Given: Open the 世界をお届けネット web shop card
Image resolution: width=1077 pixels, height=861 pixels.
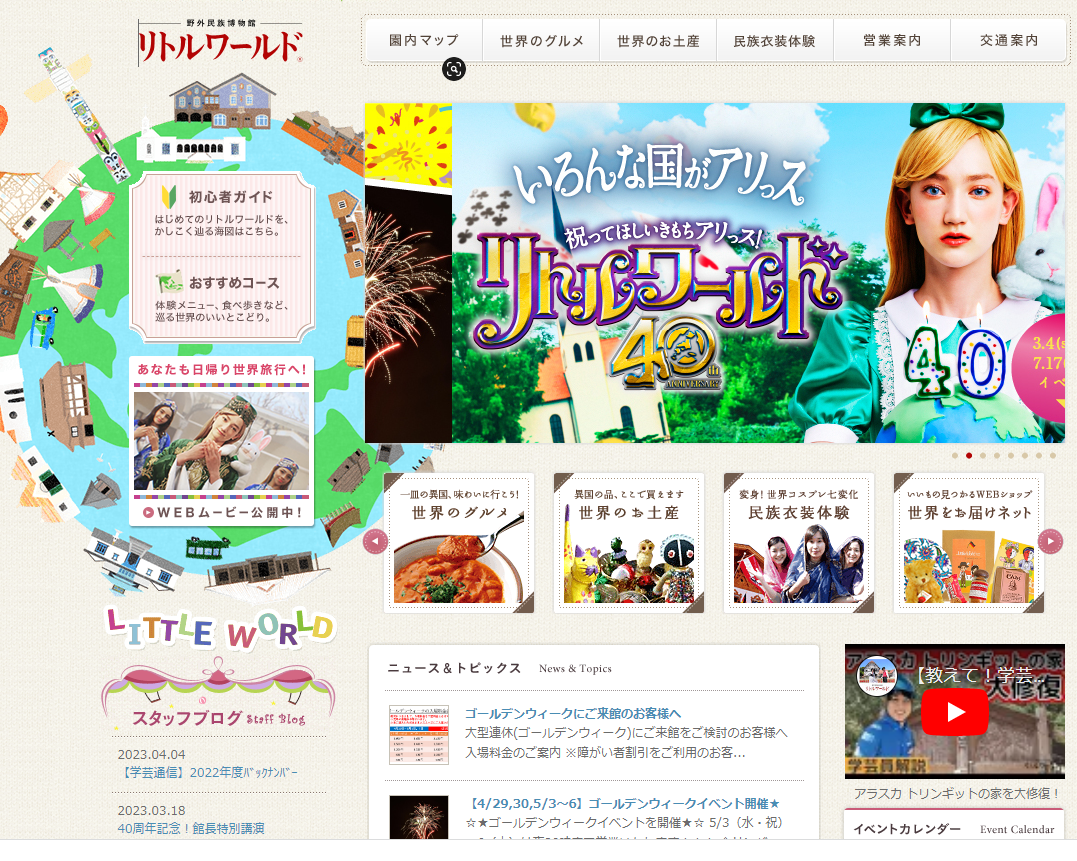Looking at the screenshot, I should (x=968, y=542).
